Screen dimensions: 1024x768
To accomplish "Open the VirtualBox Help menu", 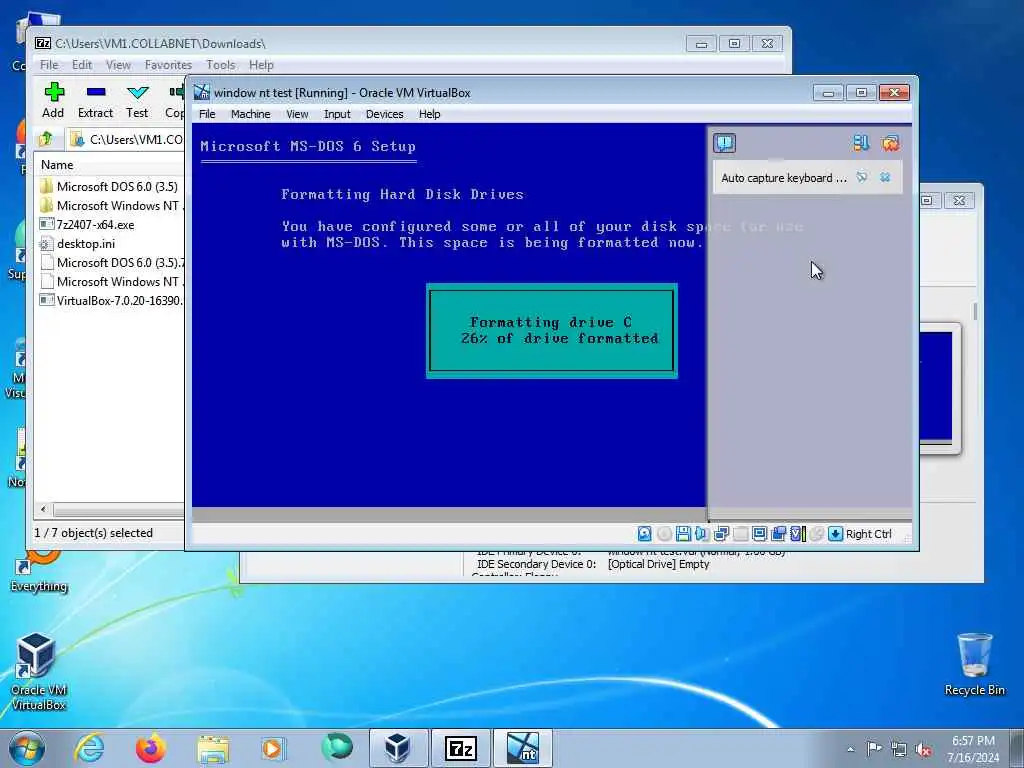I will (429, 114).
